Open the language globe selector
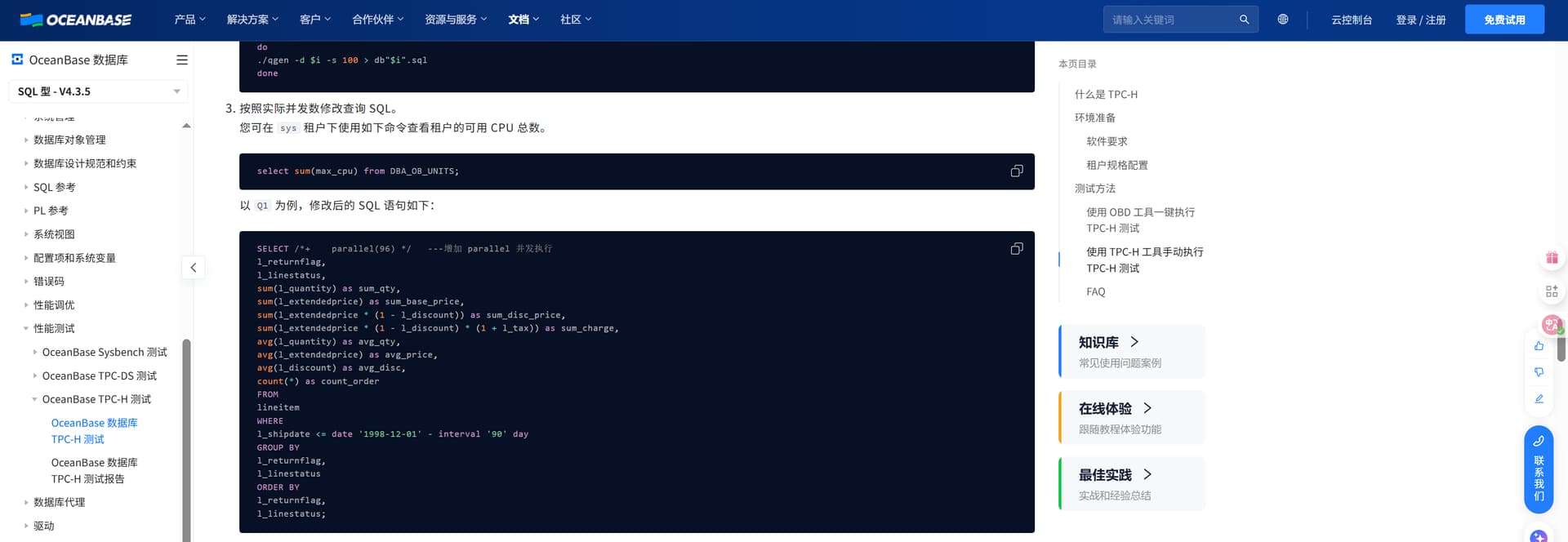Image resolution: width=1568 pixels, height=542 pixels. coord(1283,20)
